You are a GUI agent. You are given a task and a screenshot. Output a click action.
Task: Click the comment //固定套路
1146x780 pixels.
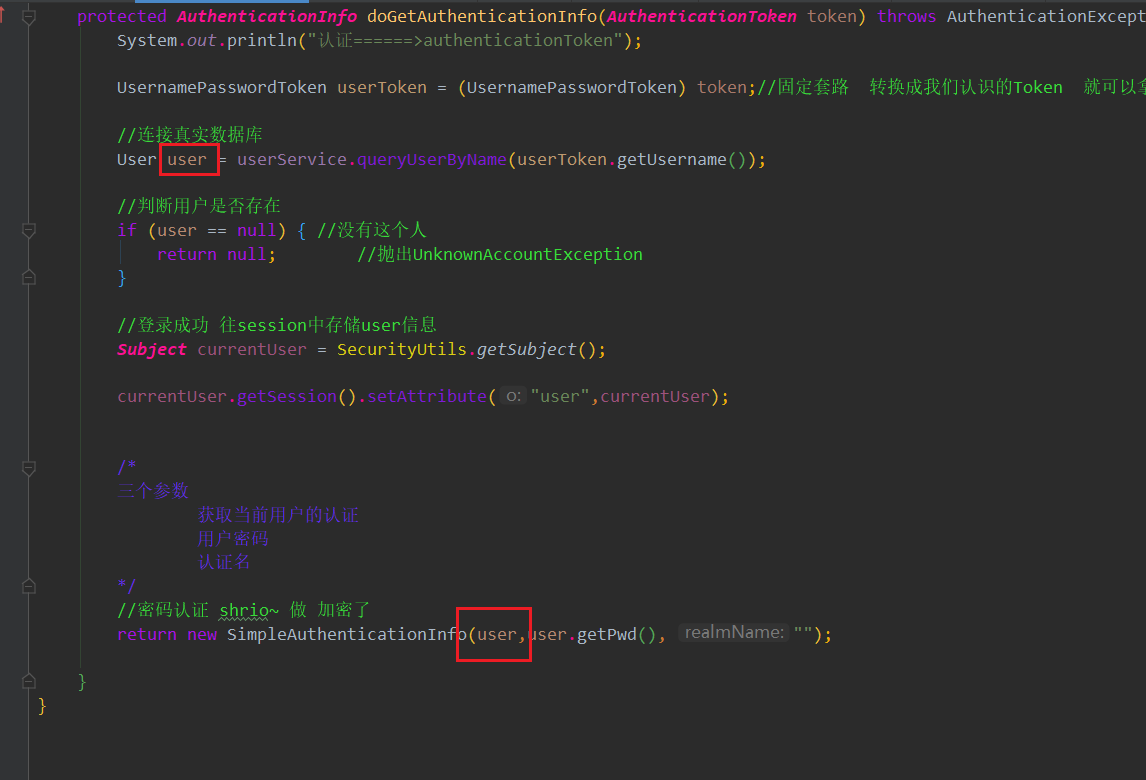803,87
